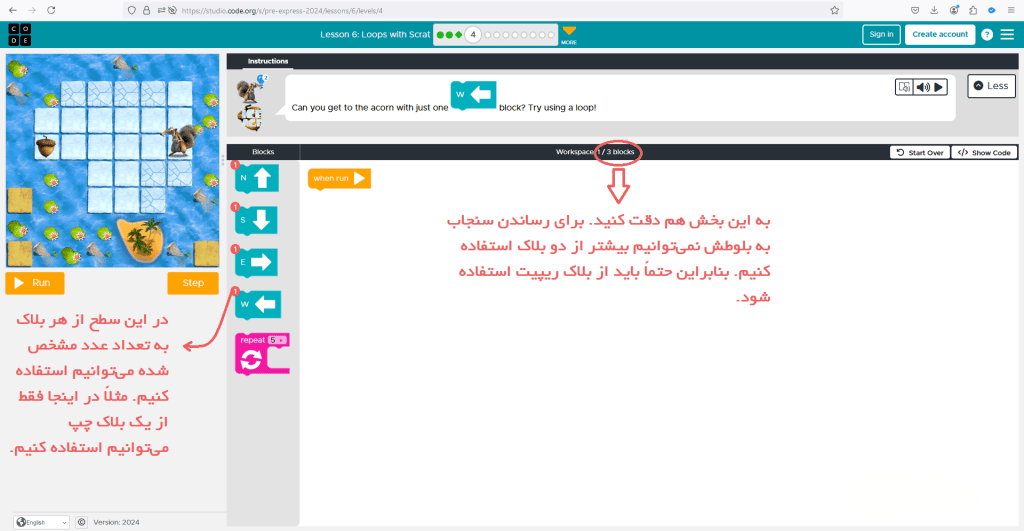1024x531 pixels.
Task: Open the shield tracking protection icon
Action: [132, 10]
